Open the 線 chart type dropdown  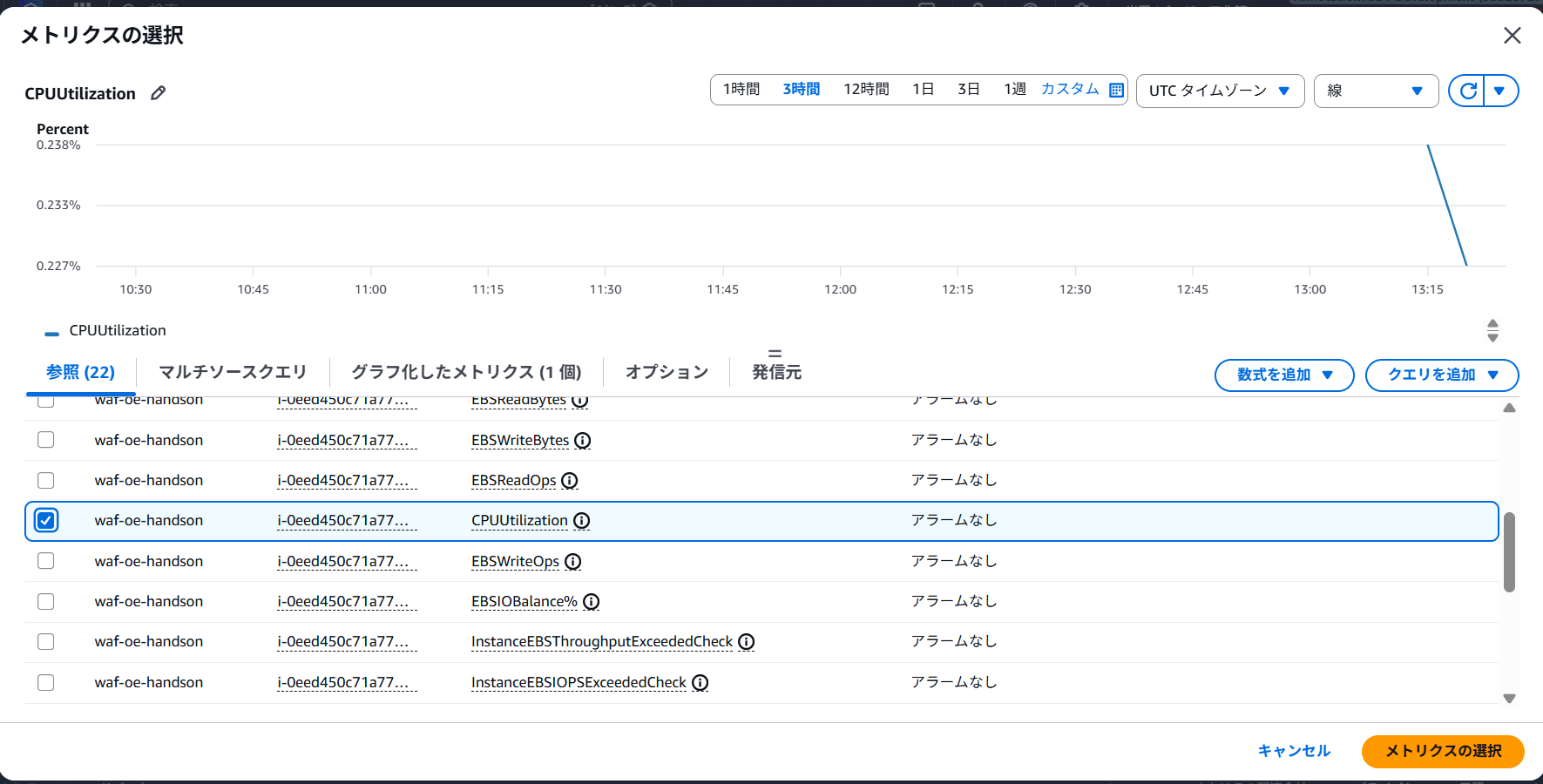(x=1376, y=91)
